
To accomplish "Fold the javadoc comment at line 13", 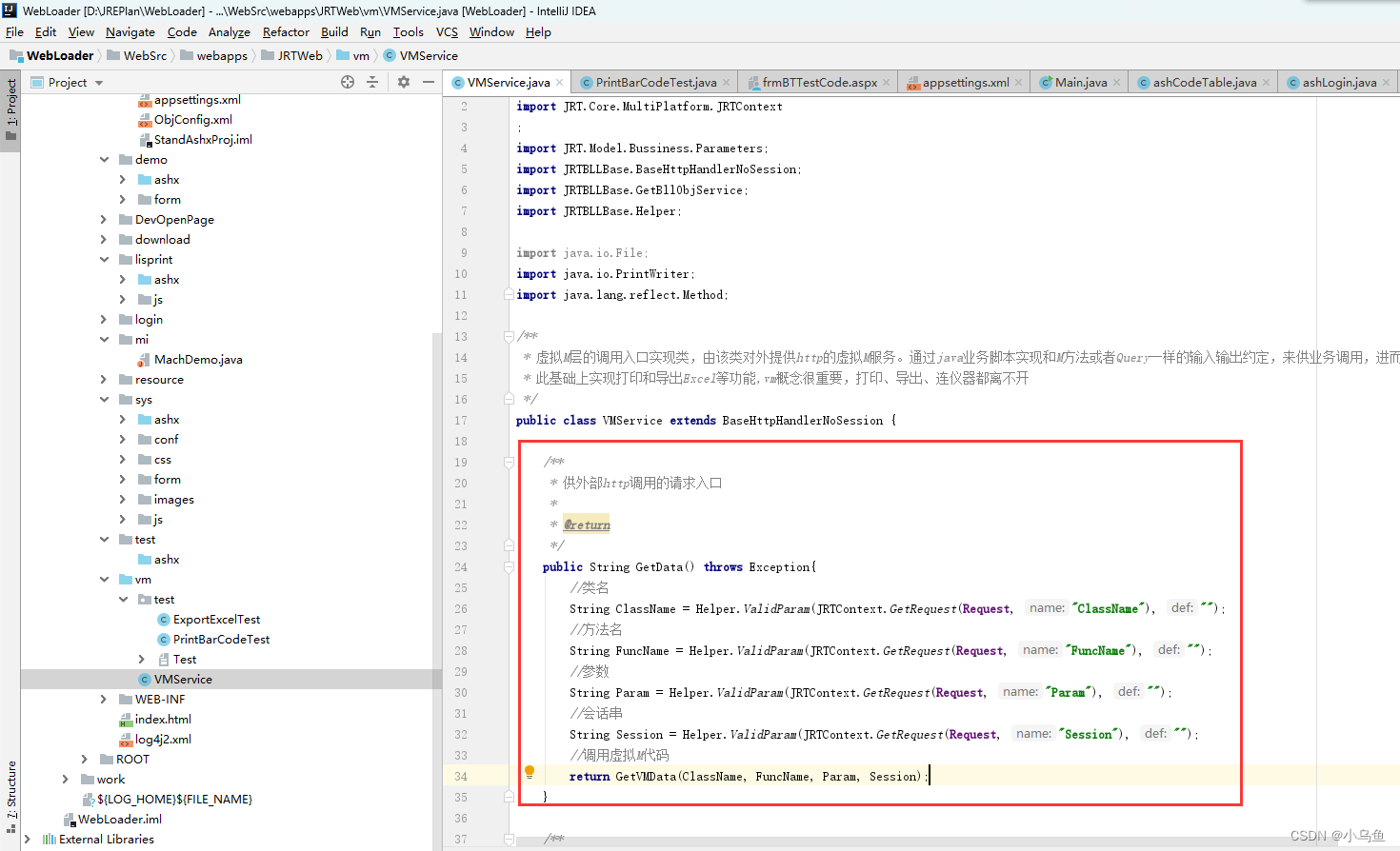I will tap(509, 336).
